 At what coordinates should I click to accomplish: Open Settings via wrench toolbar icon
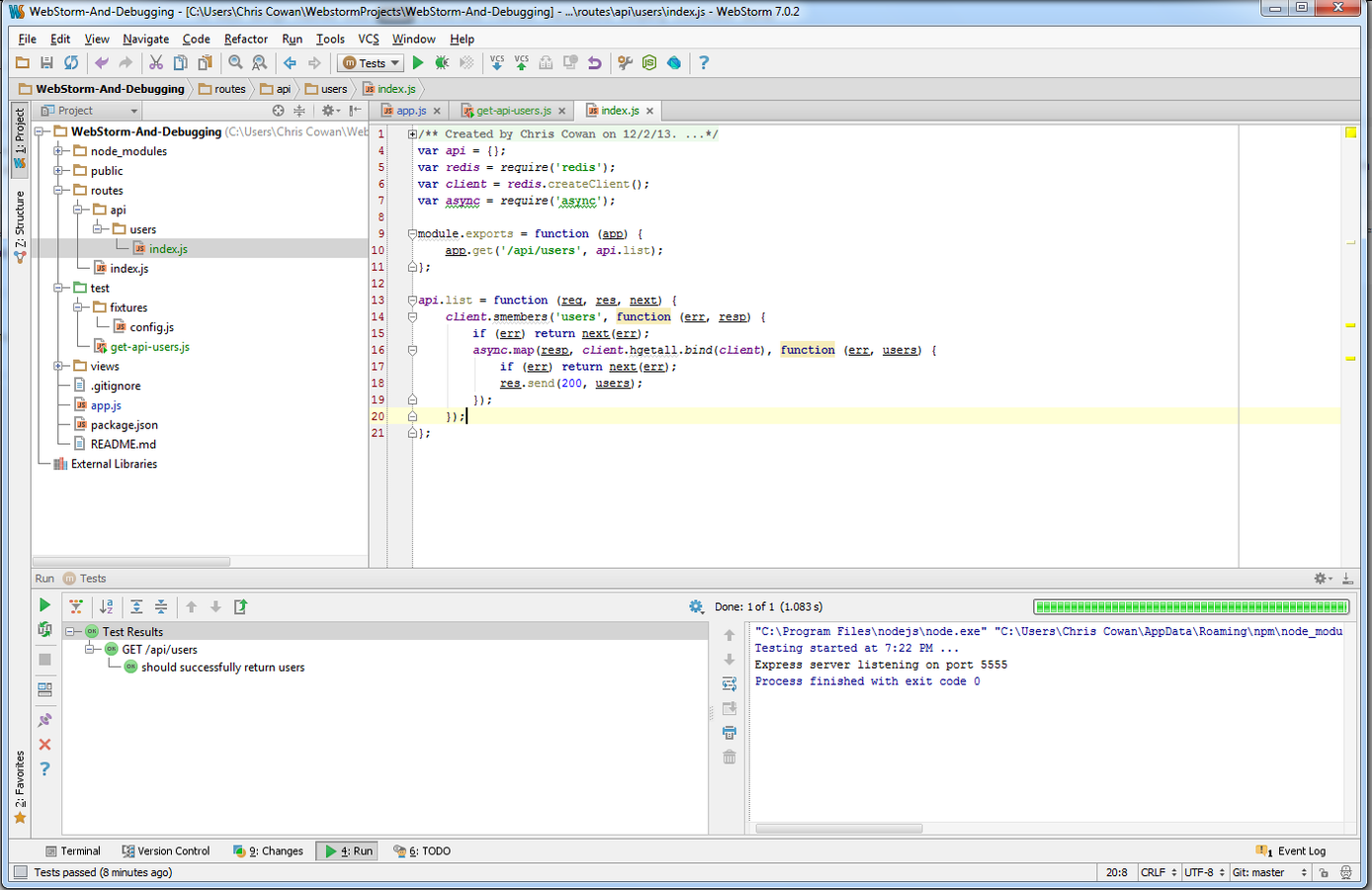pyautogui.click(x=625, y=62)
